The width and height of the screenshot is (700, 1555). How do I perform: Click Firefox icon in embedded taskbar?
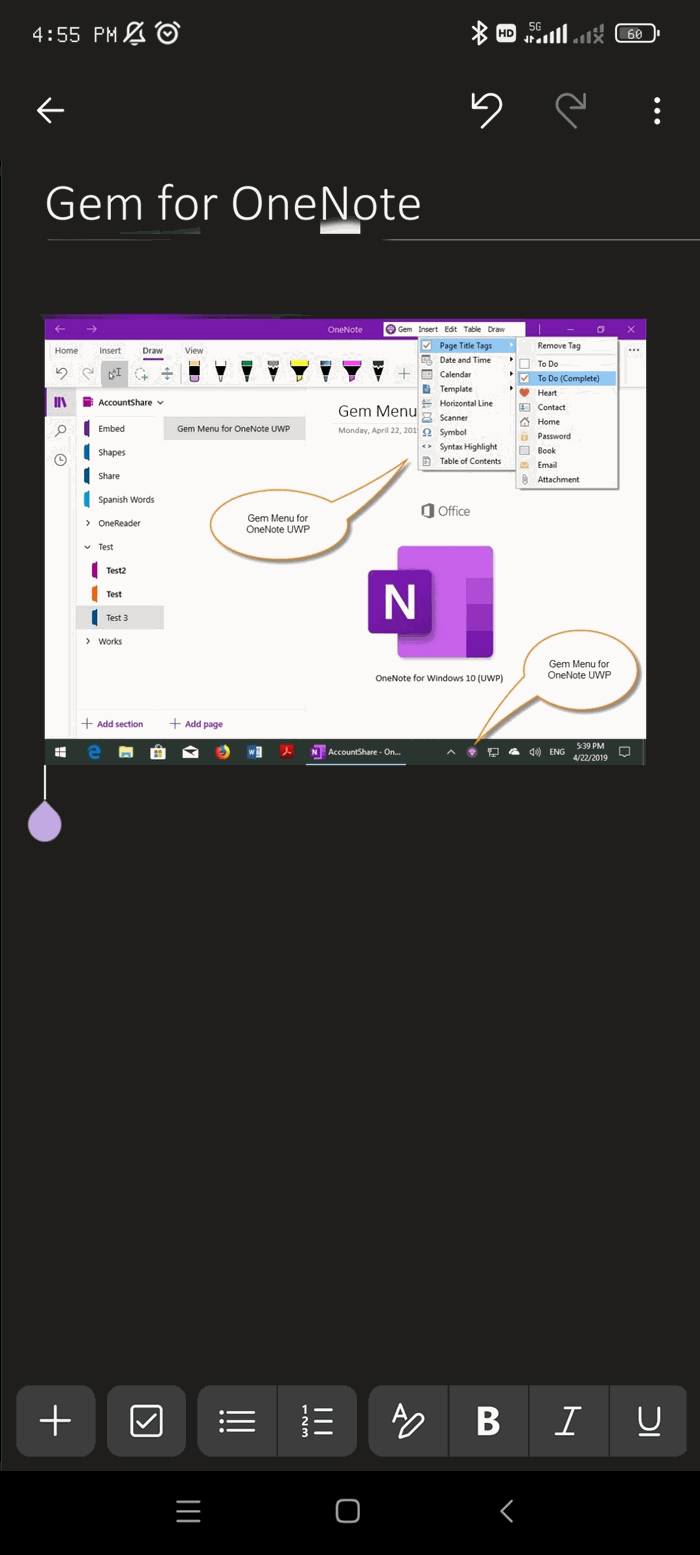pyautogui.click(x=222, y=752)
